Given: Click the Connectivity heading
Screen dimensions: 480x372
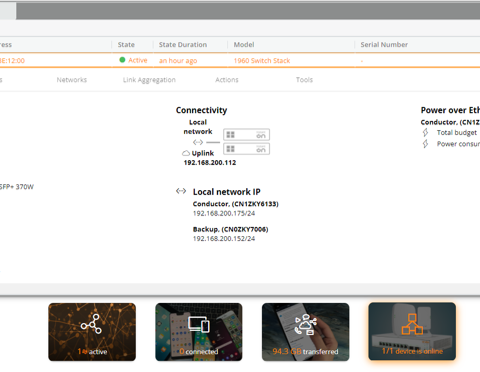Looking at the screenshot, I should click(201, 110).
